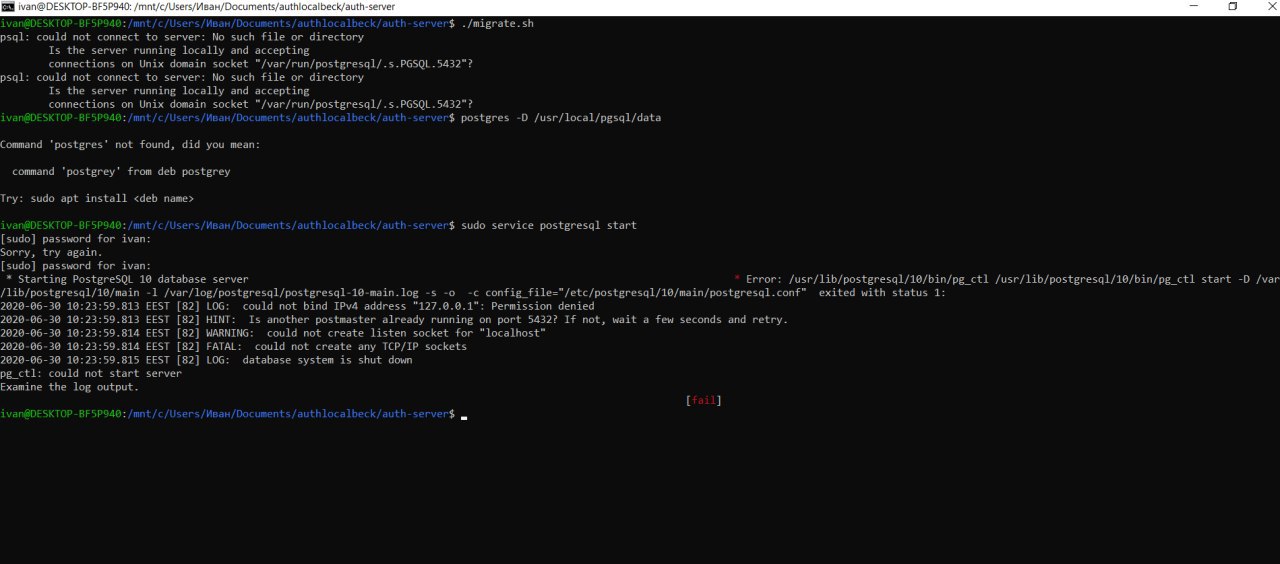Click the 'Examine the log output.' line
The height and width of the screenshot is (564, 1280).
coord(70,388)
